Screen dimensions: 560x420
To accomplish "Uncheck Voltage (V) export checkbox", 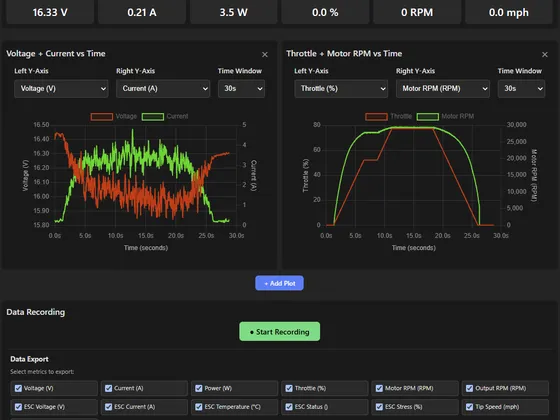I will [18, 388].
